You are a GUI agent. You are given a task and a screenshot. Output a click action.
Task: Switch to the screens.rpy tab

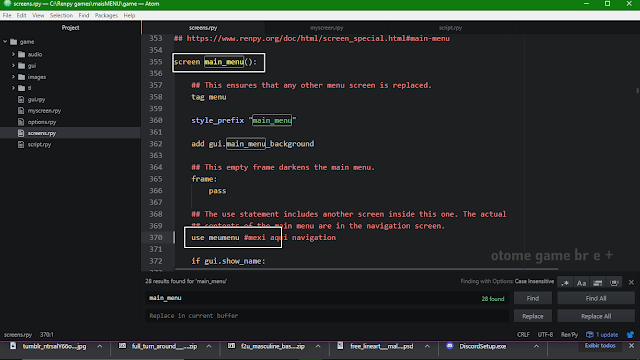[x=203, y=28]
